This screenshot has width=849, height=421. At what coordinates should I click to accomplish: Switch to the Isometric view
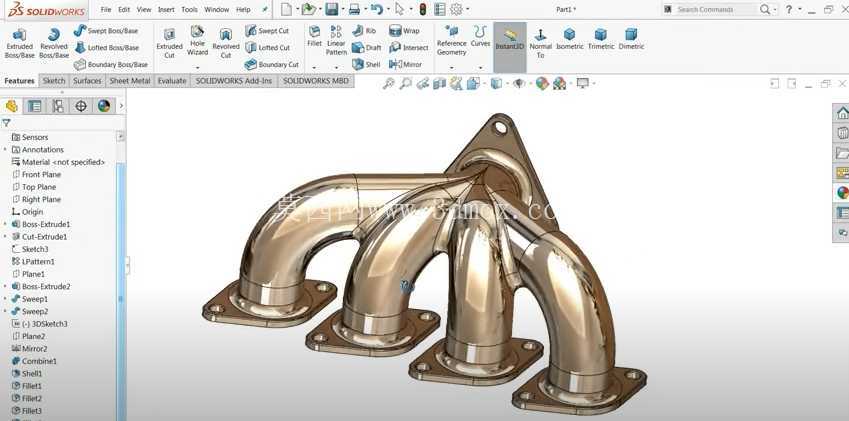[570, 39]
